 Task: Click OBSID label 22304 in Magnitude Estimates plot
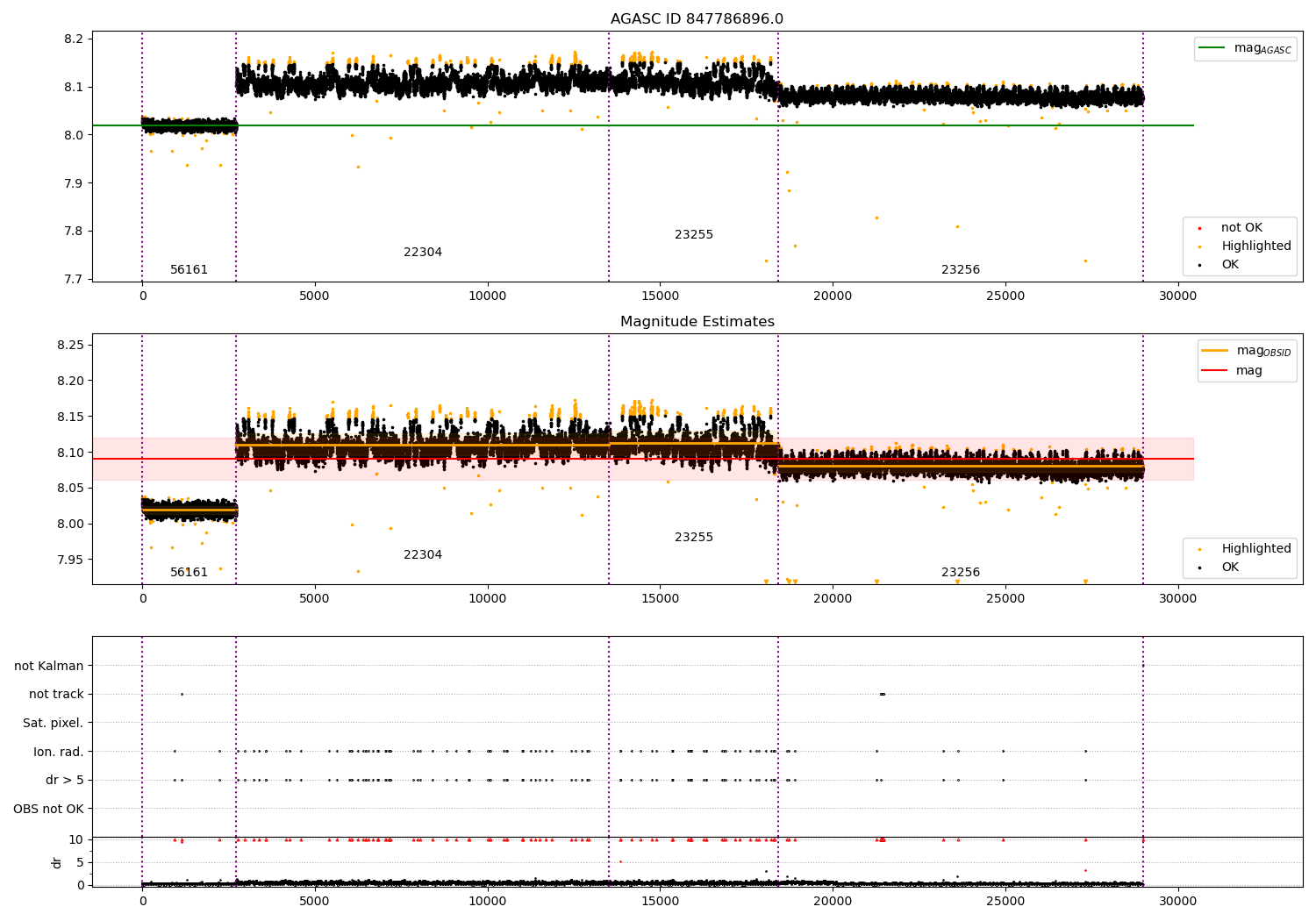pyautogui.click(x=423, y=555)
